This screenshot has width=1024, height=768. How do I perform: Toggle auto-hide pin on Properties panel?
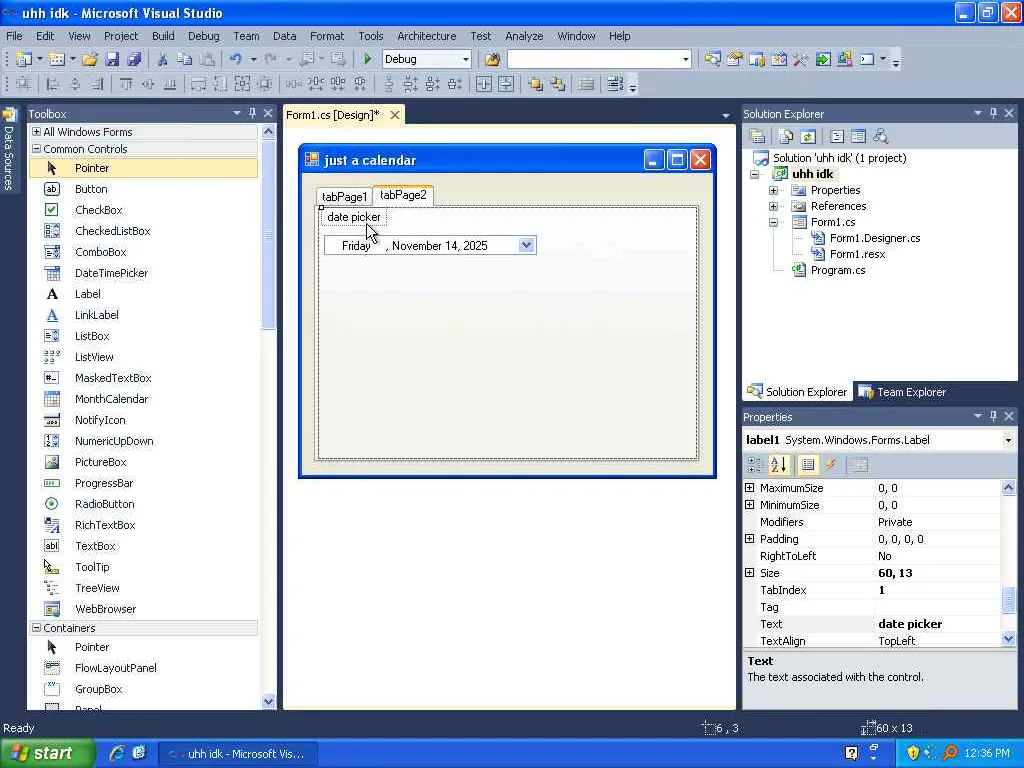pyautogui.click(x=993, y=416)
